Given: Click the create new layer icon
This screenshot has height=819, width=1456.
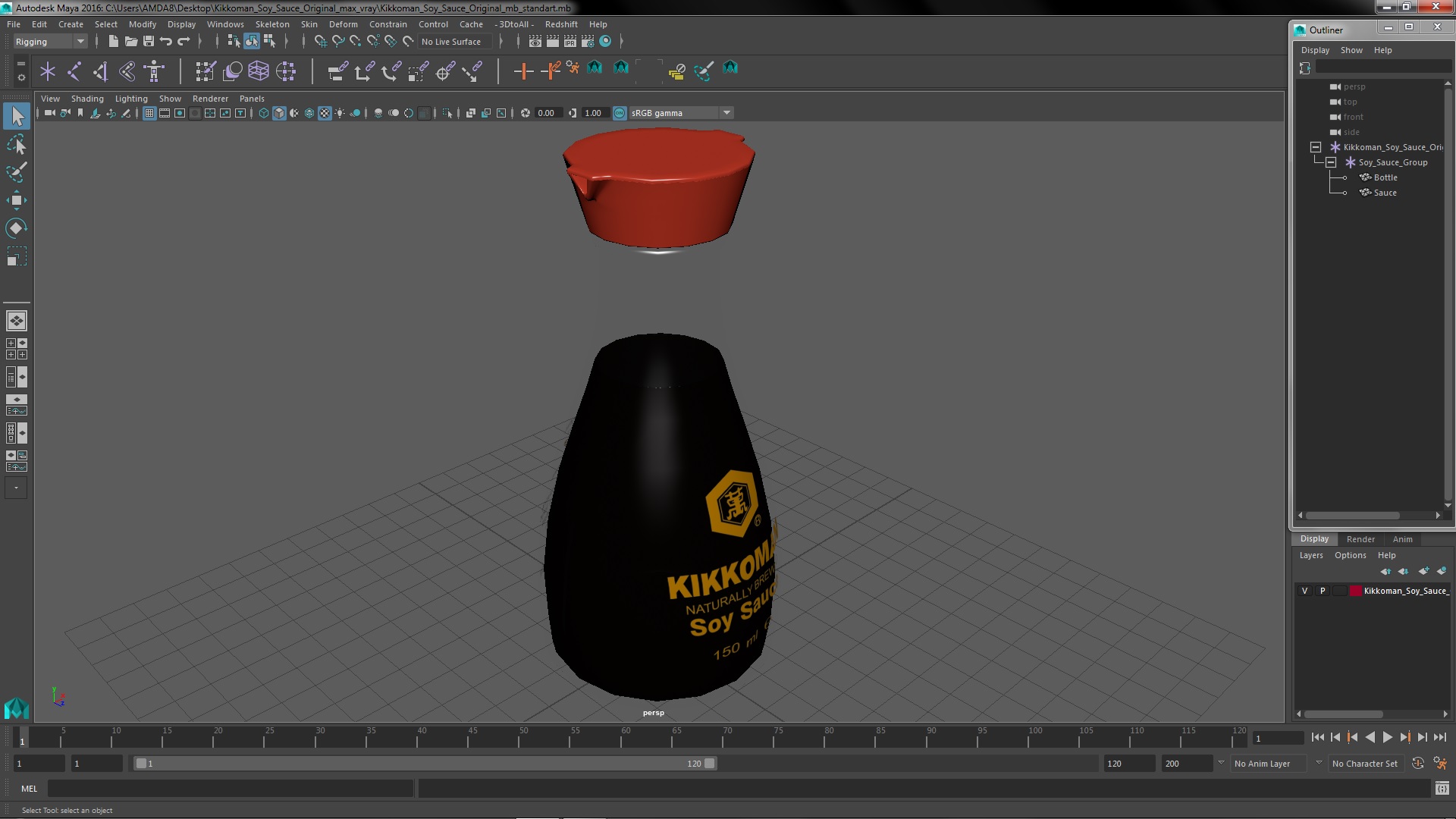Looking at the screenshot, I should tap(1423, 571).
